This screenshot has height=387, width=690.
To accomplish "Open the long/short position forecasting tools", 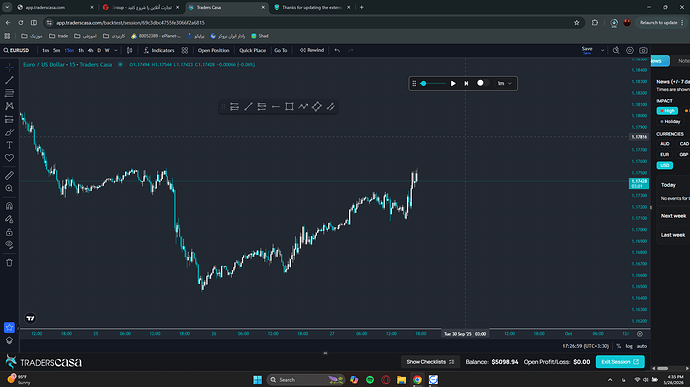I will click(x=9, y=119).
